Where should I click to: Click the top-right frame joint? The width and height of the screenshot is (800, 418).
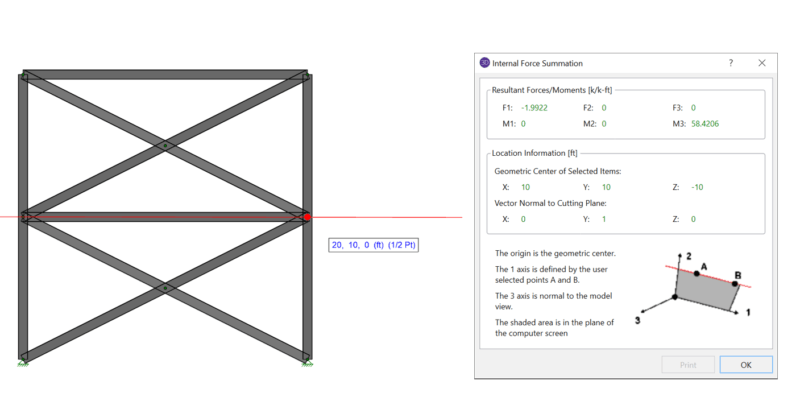point(307,76)
